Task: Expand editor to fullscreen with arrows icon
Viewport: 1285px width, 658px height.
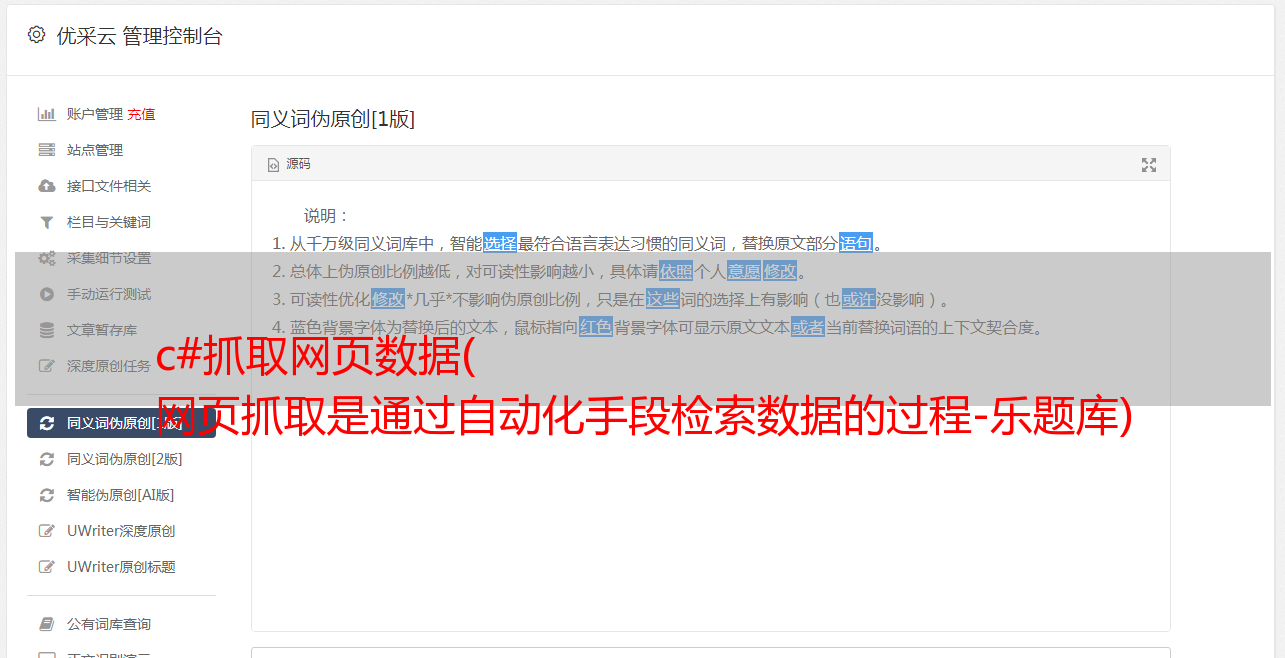Action: pyautogui.click(x=1149, y=165)
